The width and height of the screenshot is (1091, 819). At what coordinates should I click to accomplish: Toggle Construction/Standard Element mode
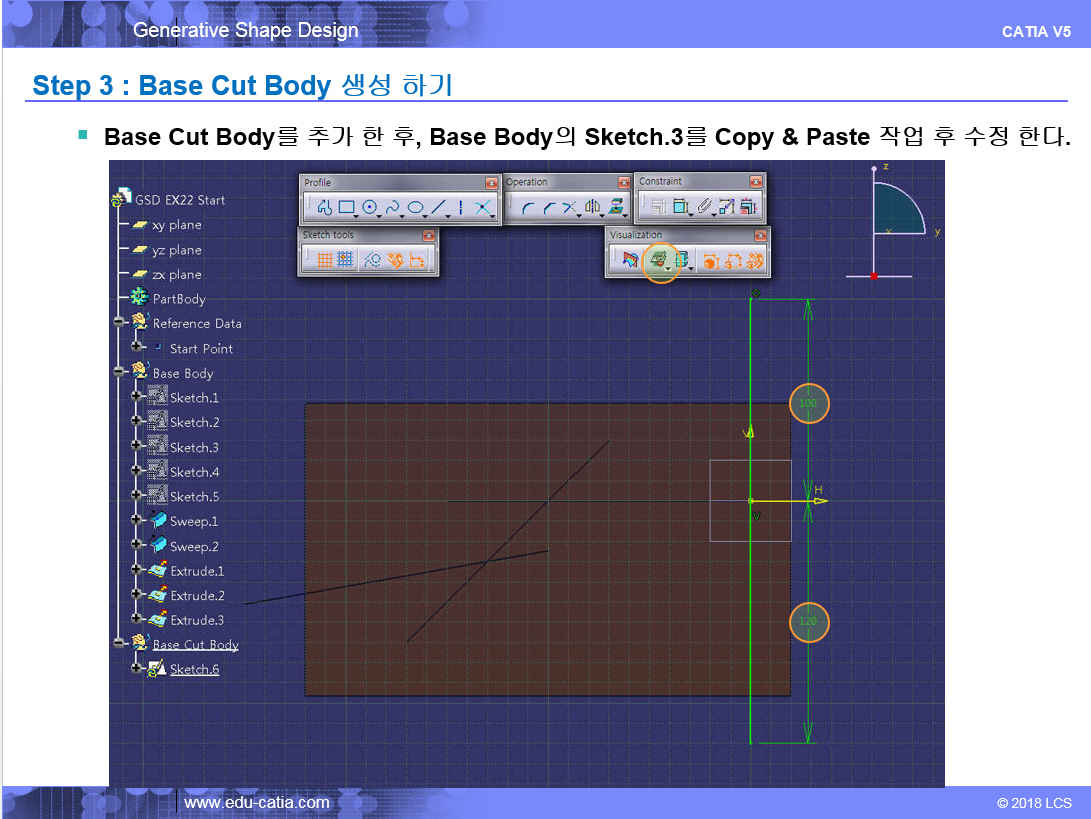pos(372,260)
